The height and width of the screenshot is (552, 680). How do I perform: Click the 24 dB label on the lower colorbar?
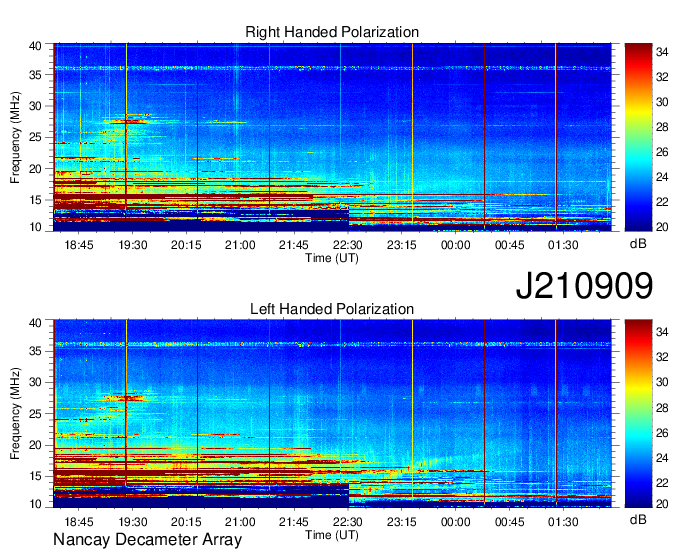(662, 457)
